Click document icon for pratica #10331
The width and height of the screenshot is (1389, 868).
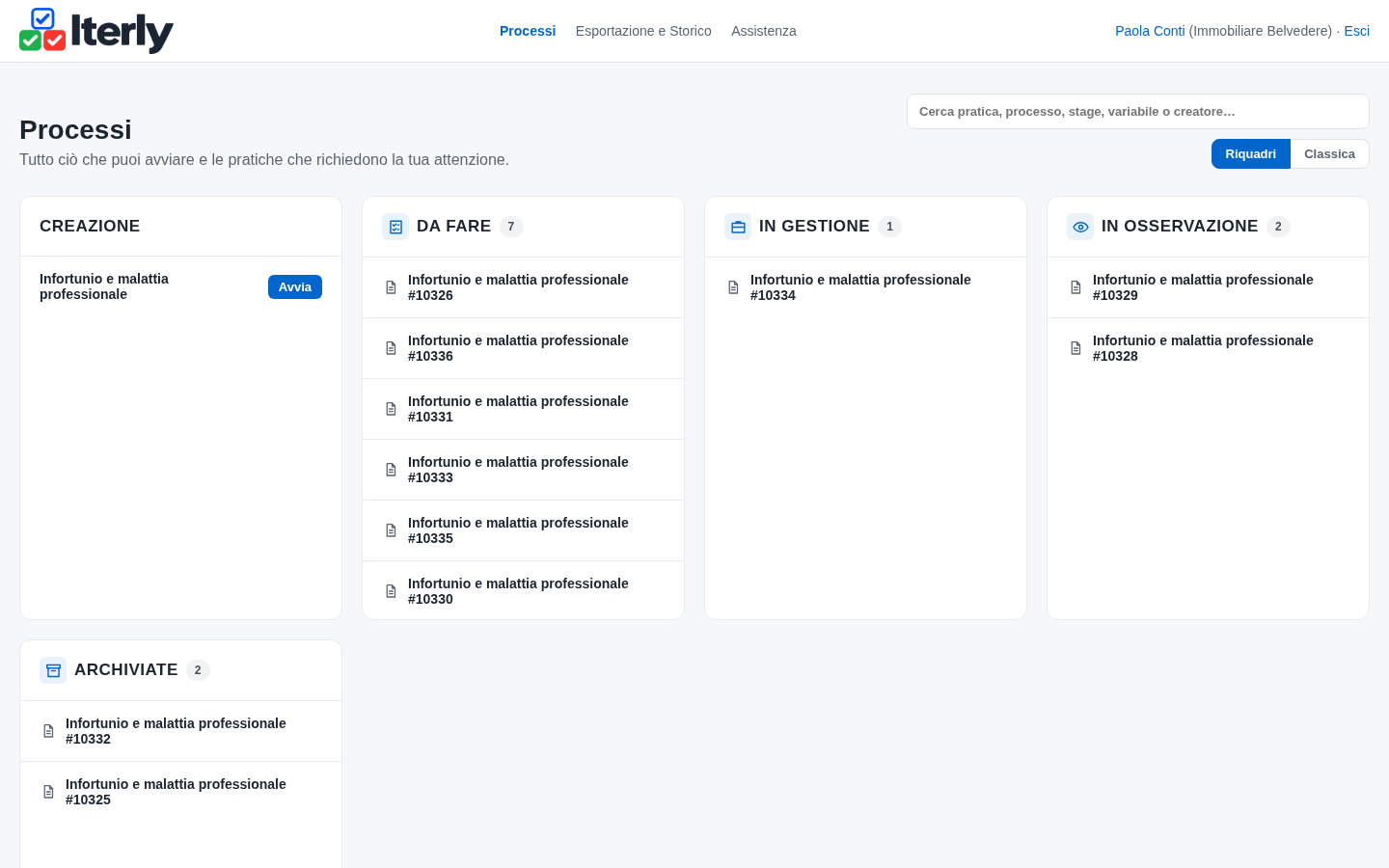coord(391,409)
